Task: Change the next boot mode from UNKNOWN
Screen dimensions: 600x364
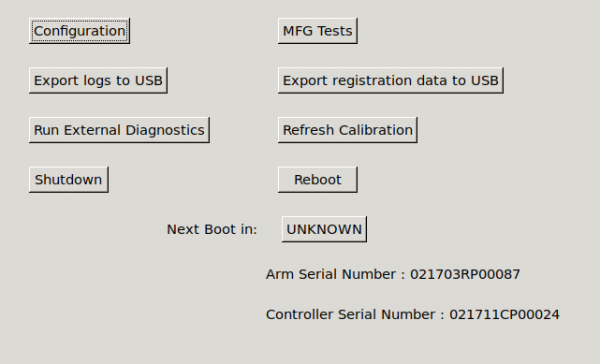Action: (x=324, y=229)
